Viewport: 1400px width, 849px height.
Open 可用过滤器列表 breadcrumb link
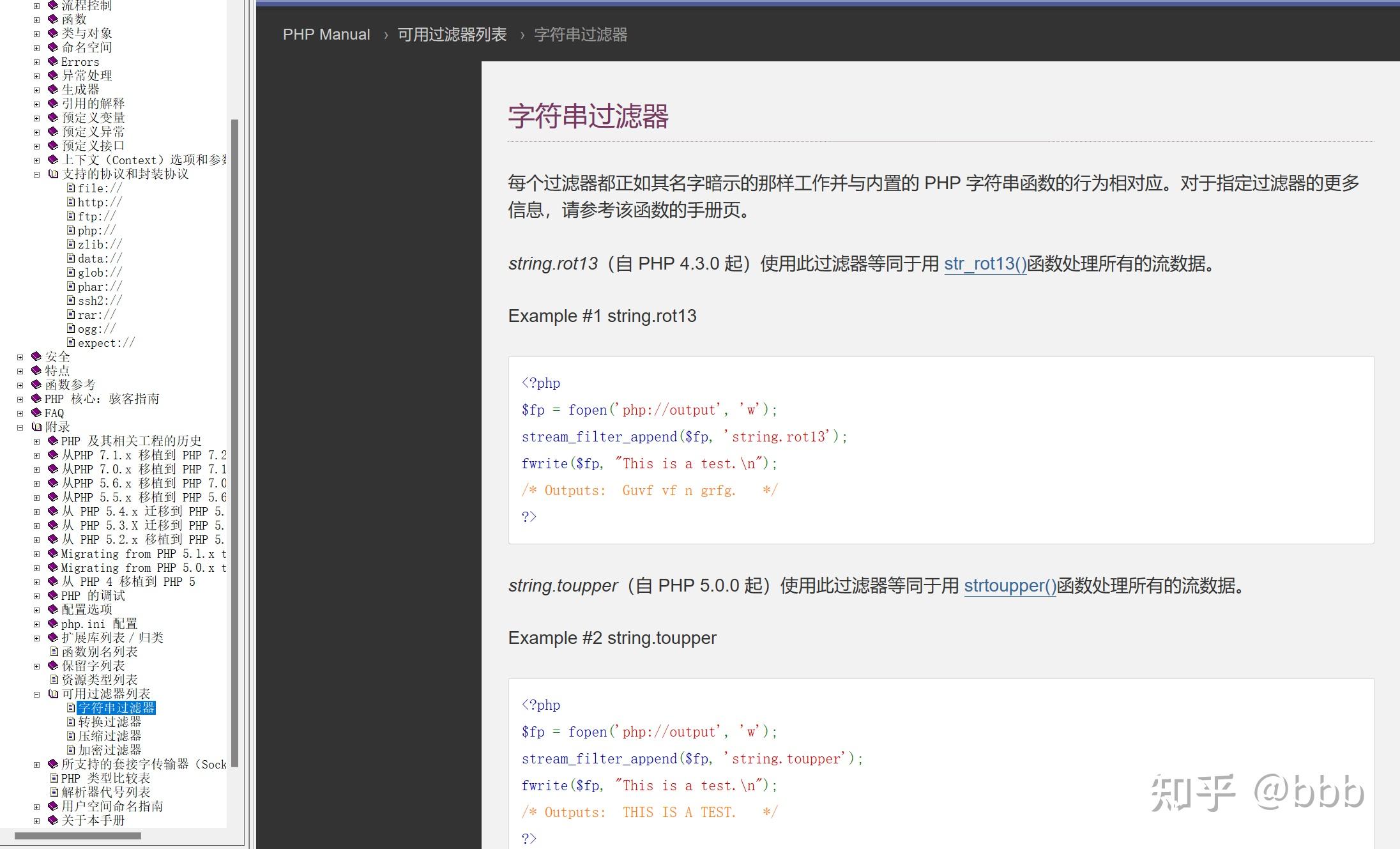[x=452, y=34]
